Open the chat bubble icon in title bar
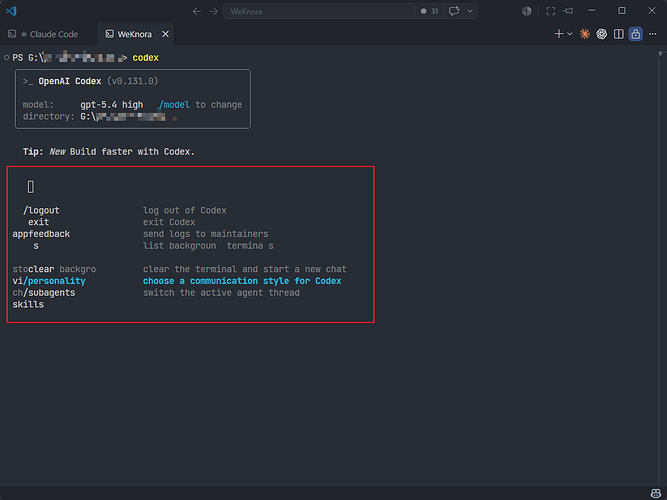This screenshot has height=500, width=667. coord(454,11)
